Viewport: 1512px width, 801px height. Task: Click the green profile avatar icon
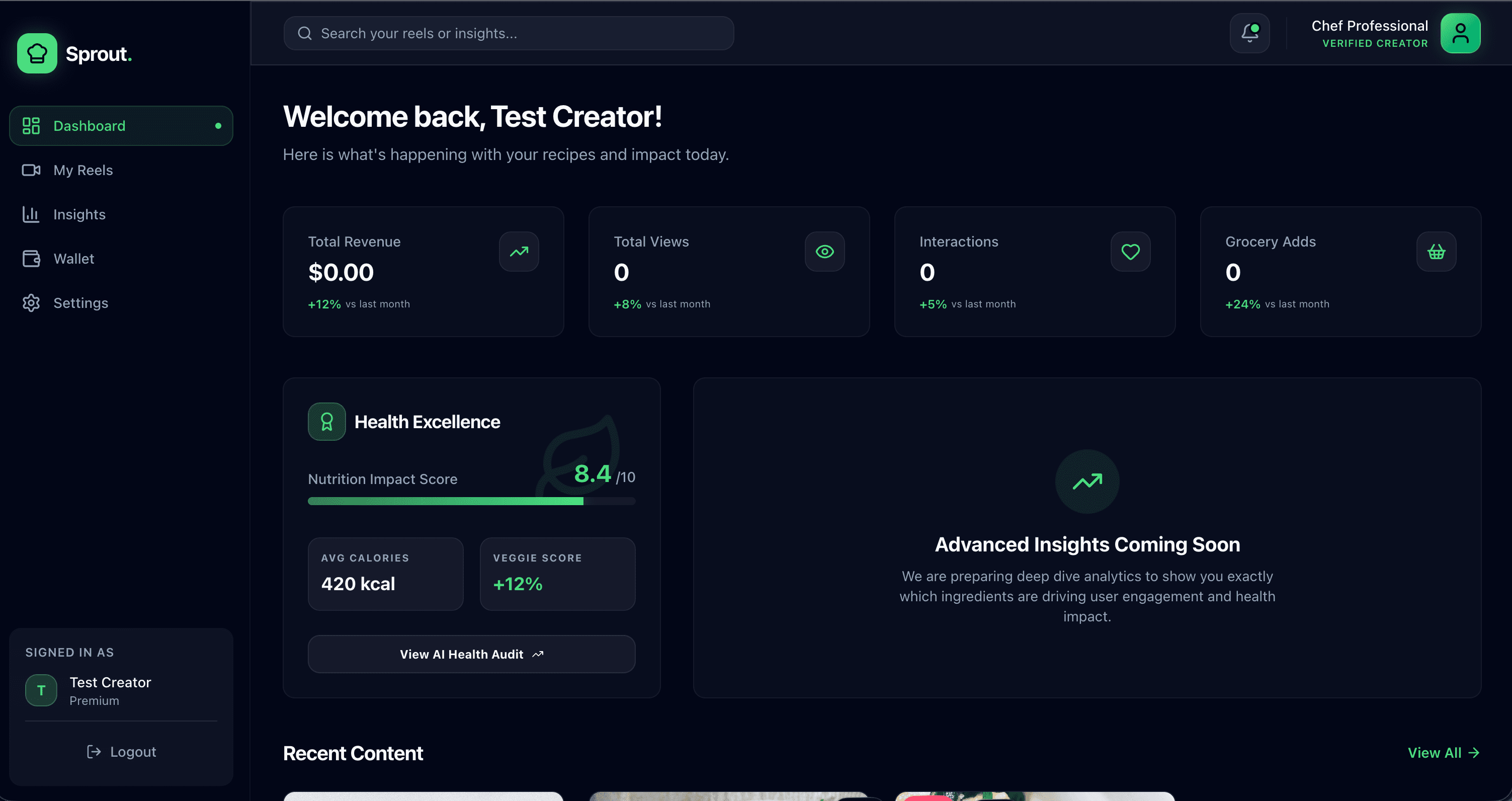point(1460,34)
